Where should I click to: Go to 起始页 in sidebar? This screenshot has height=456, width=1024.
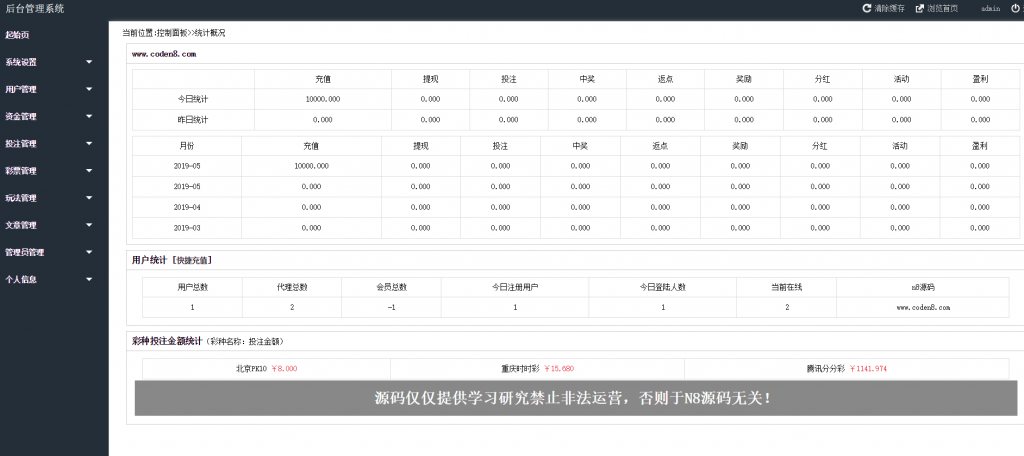tap(17, 34)
